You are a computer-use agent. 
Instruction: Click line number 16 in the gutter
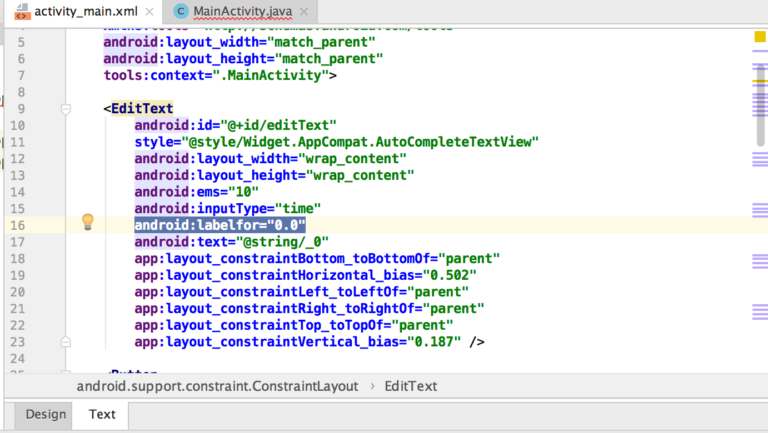click(x=18, y=225)
